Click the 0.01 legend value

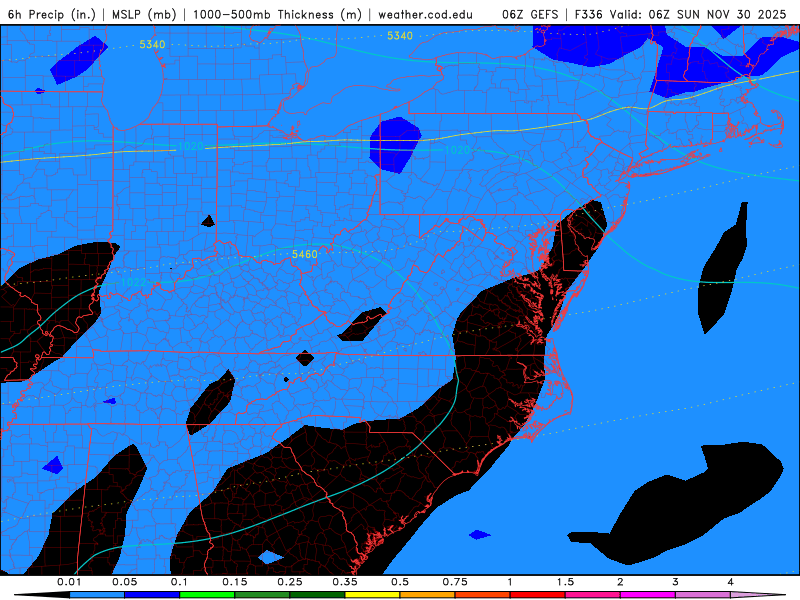coord(69,582)
